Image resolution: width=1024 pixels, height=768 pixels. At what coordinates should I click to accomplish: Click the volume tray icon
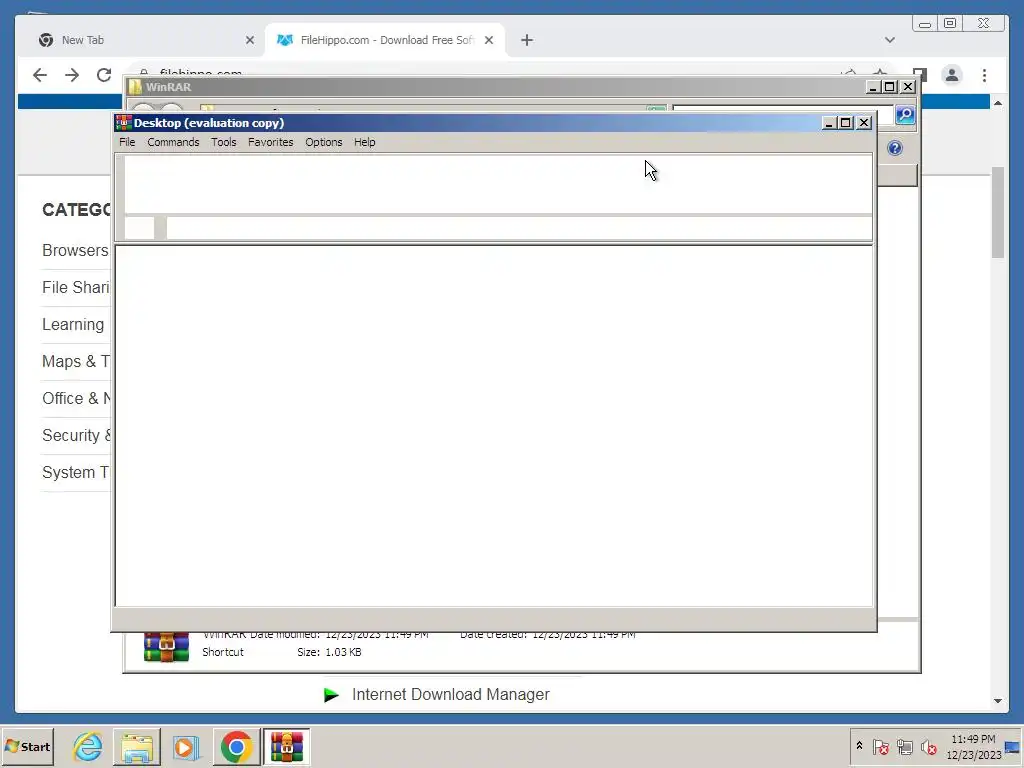point(928,746)
